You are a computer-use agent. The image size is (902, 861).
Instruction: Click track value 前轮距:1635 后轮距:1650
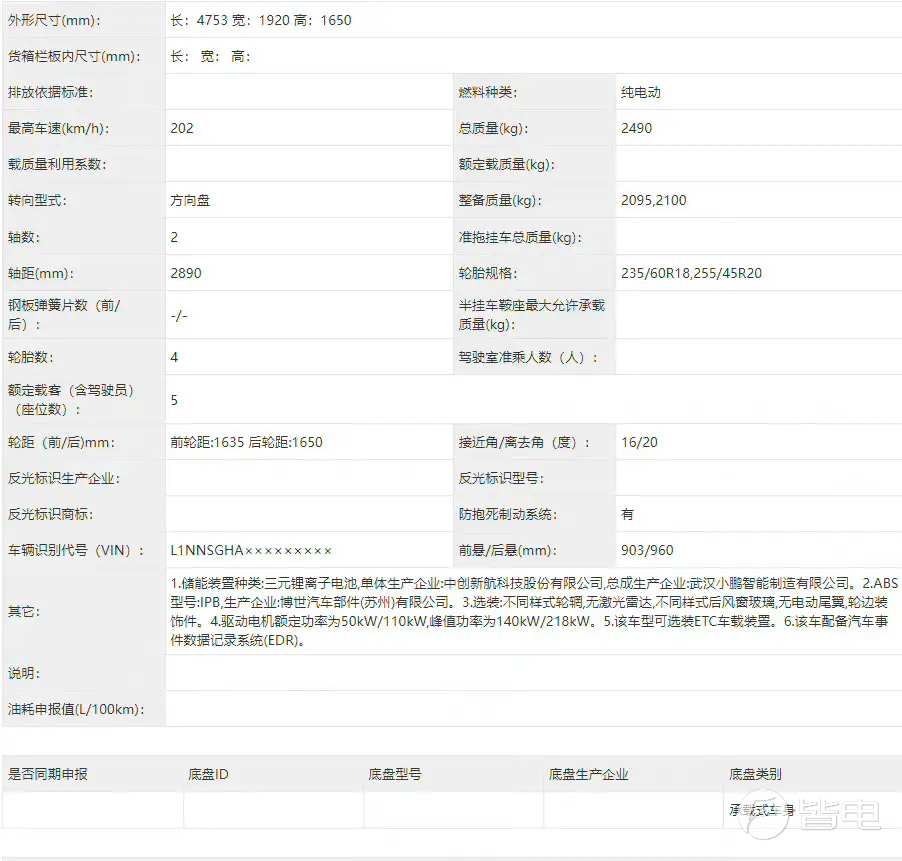click(246, 442)
